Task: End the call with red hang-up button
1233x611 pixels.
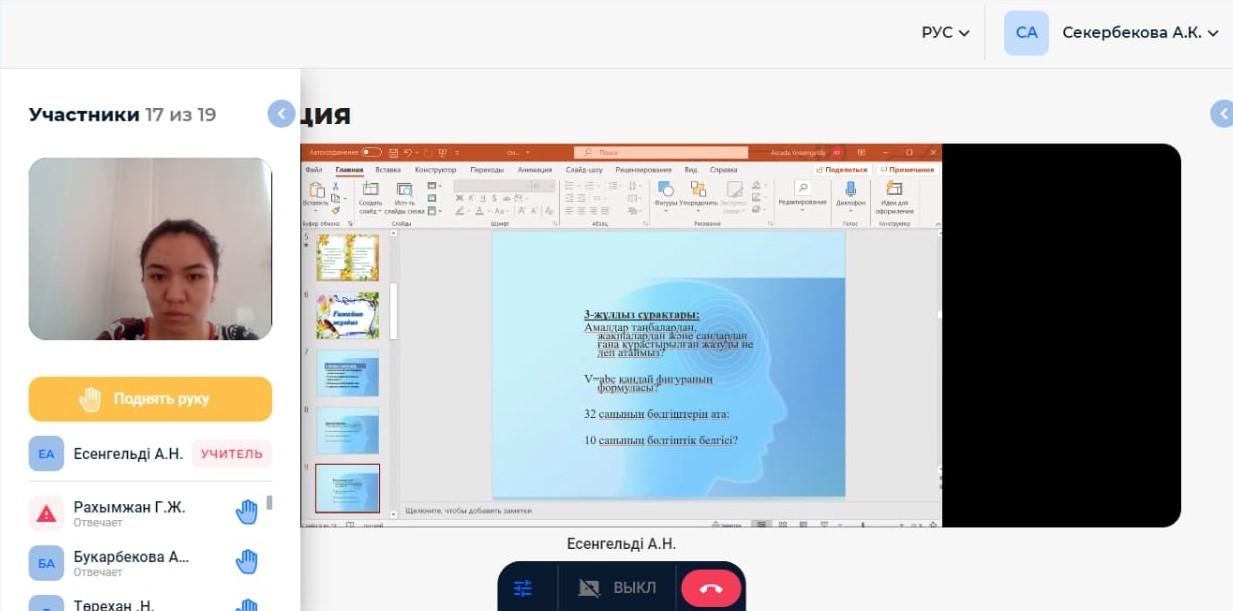Action: coord(711,588)
